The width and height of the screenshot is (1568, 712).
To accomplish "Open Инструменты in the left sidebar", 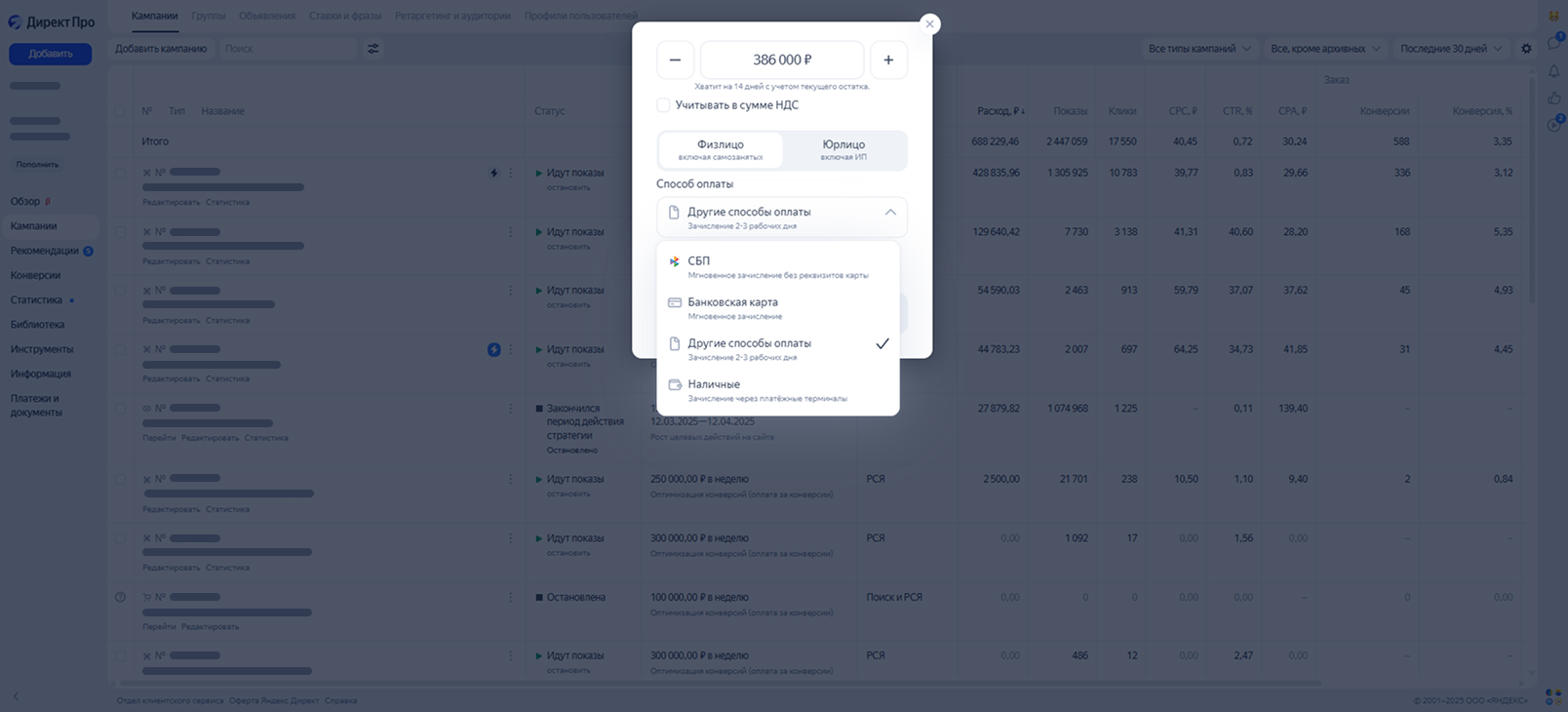I will point(42,349).
